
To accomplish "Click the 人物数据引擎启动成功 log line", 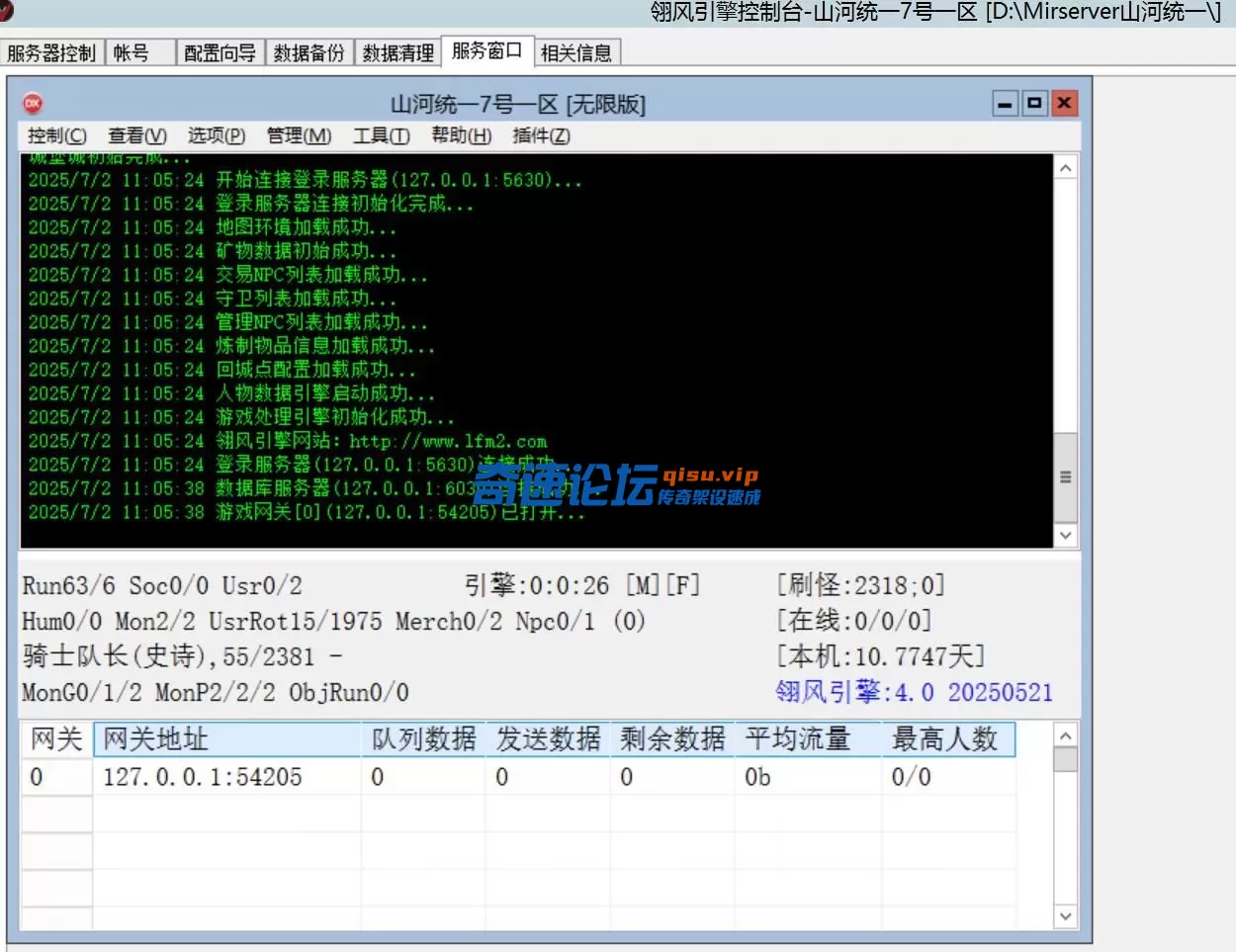I will click(230, 393).
